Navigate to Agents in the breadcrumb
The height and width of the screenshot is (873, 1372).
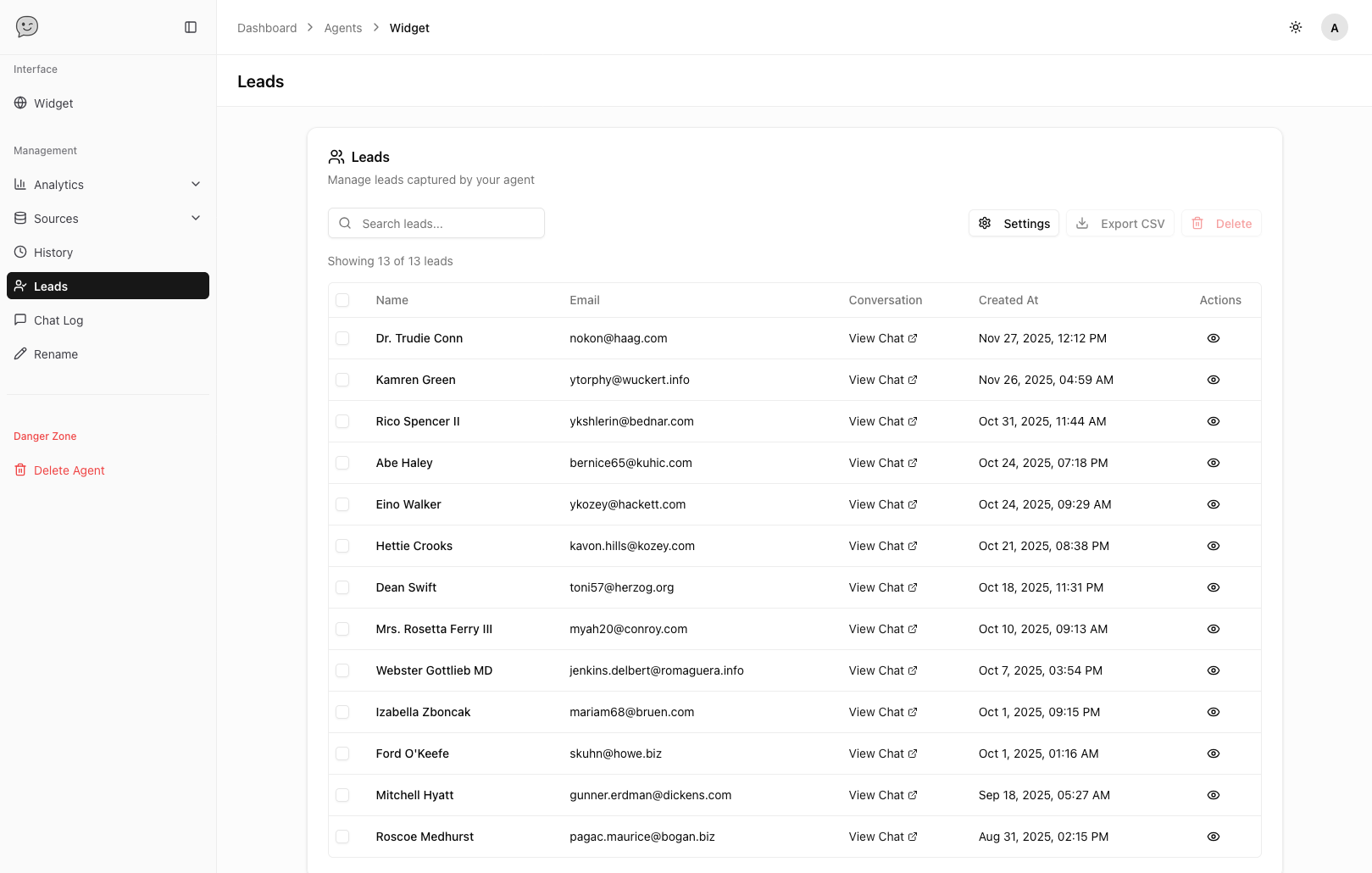342,28
